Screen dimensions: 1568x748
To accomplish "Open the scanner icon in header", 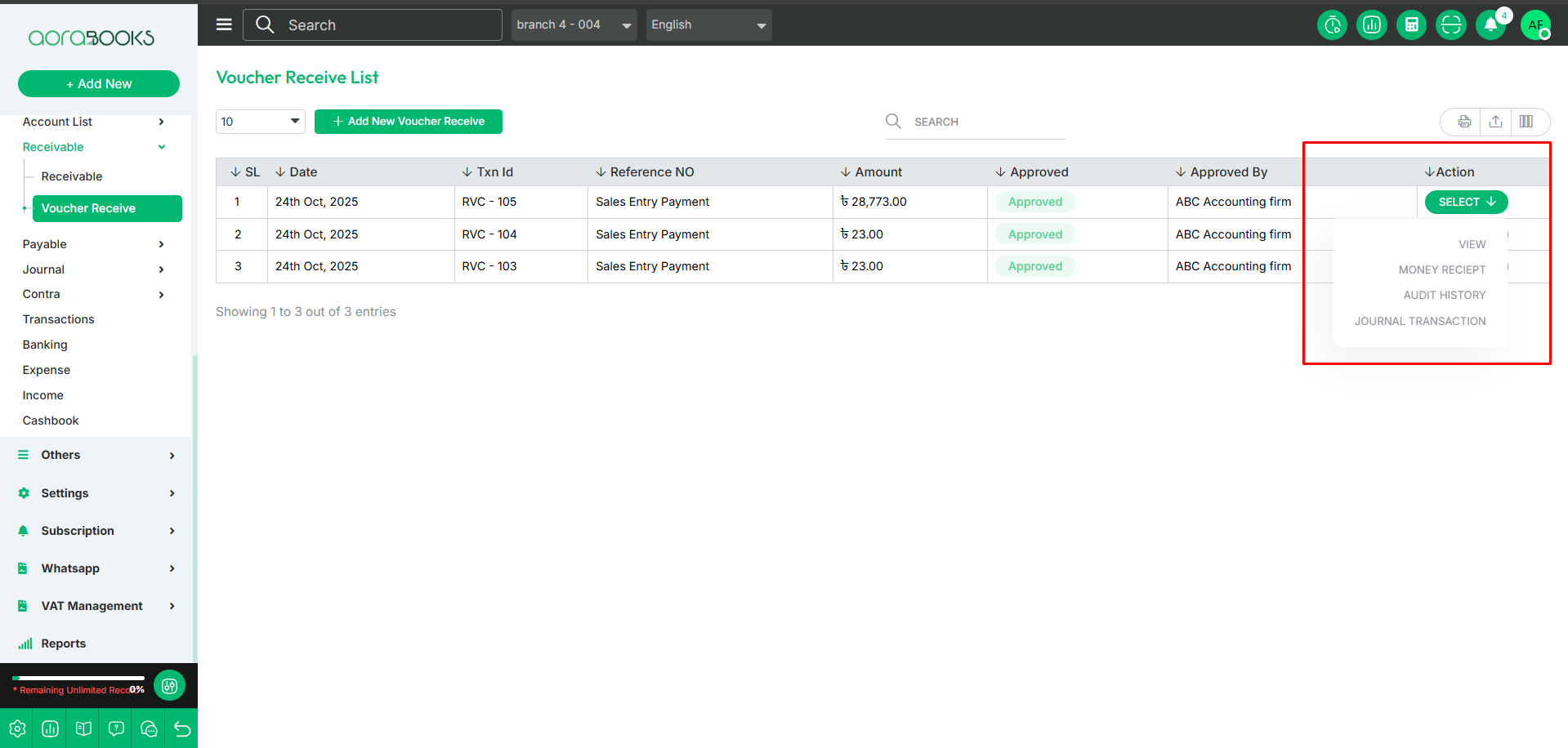I will click(1450, 25).
